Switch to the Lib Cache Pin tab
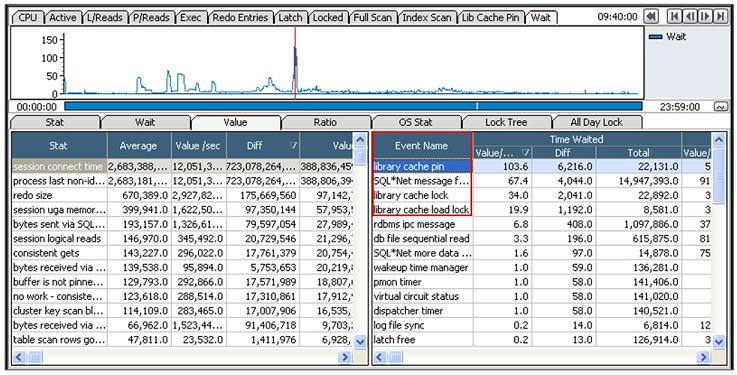Image resolution: width=737 pixels, height=375 pixels. point(491,18)
